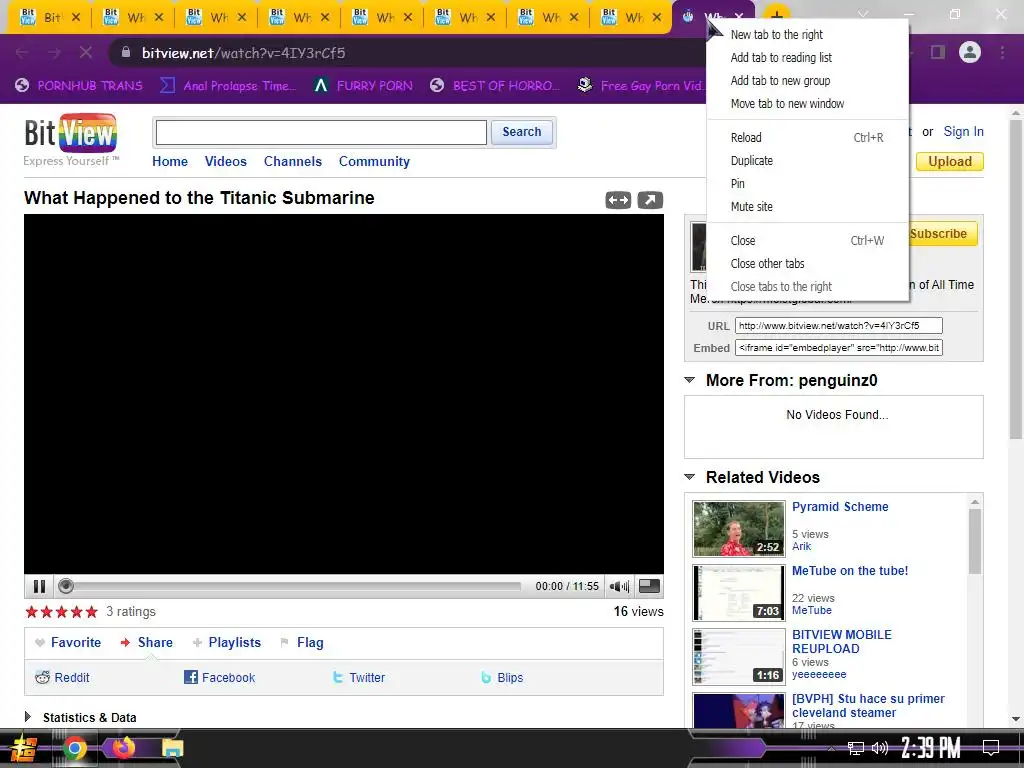The height and width of the screenshot is (768, 1024).
Task: Click the Search button
Action: [521, 132]
